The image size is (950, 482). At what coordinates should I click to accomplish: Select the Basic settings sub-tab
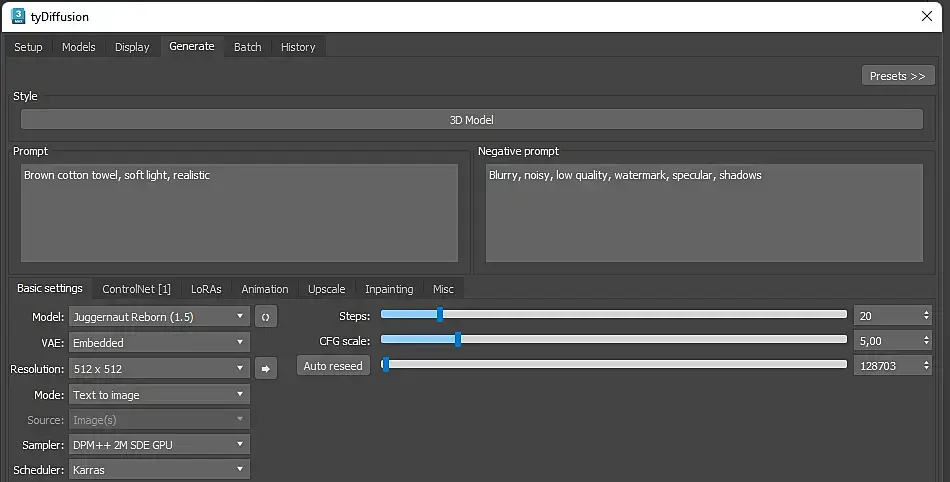click(50, 288)
